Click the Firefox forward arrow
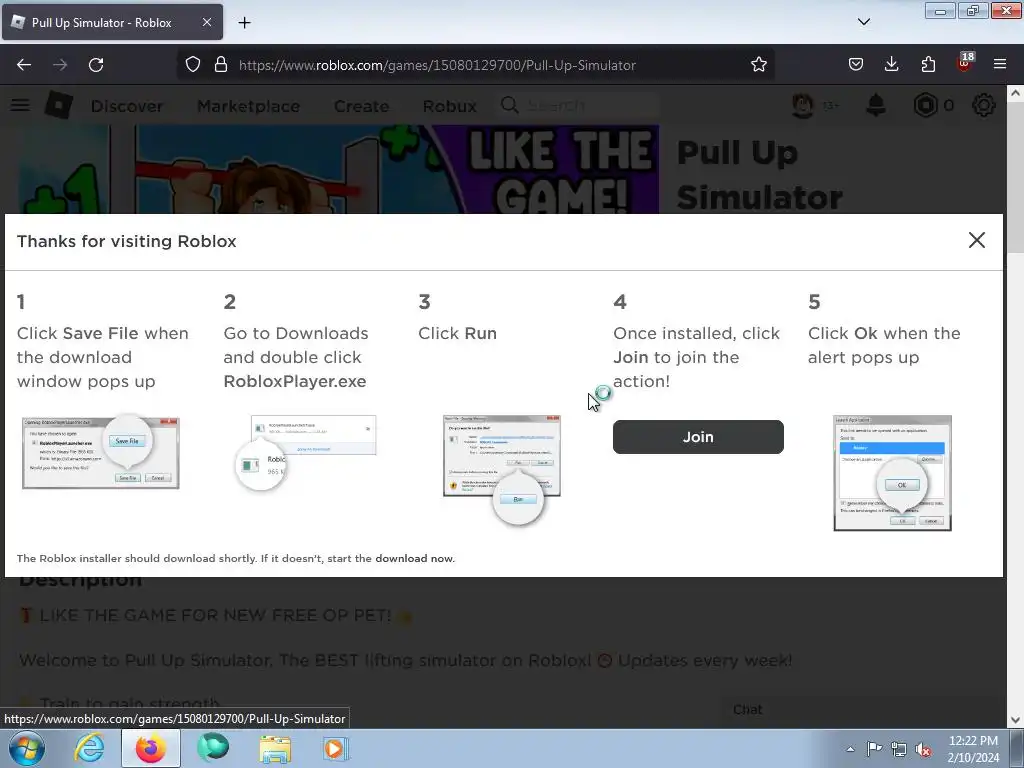The image size is (1024, 768). point(60,65)
